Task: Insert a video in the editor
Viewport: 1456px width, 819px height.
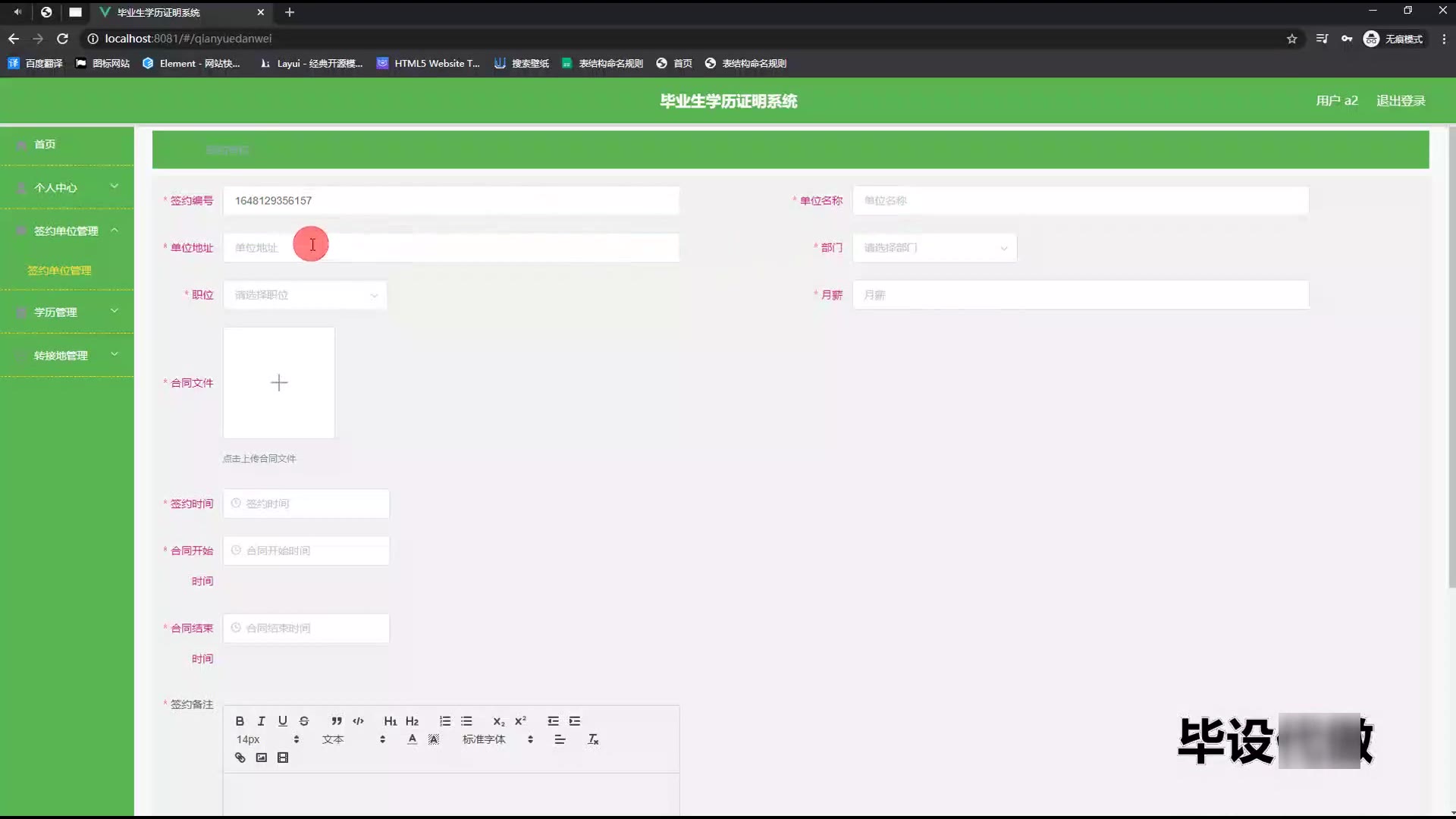Action: point(283,758)
